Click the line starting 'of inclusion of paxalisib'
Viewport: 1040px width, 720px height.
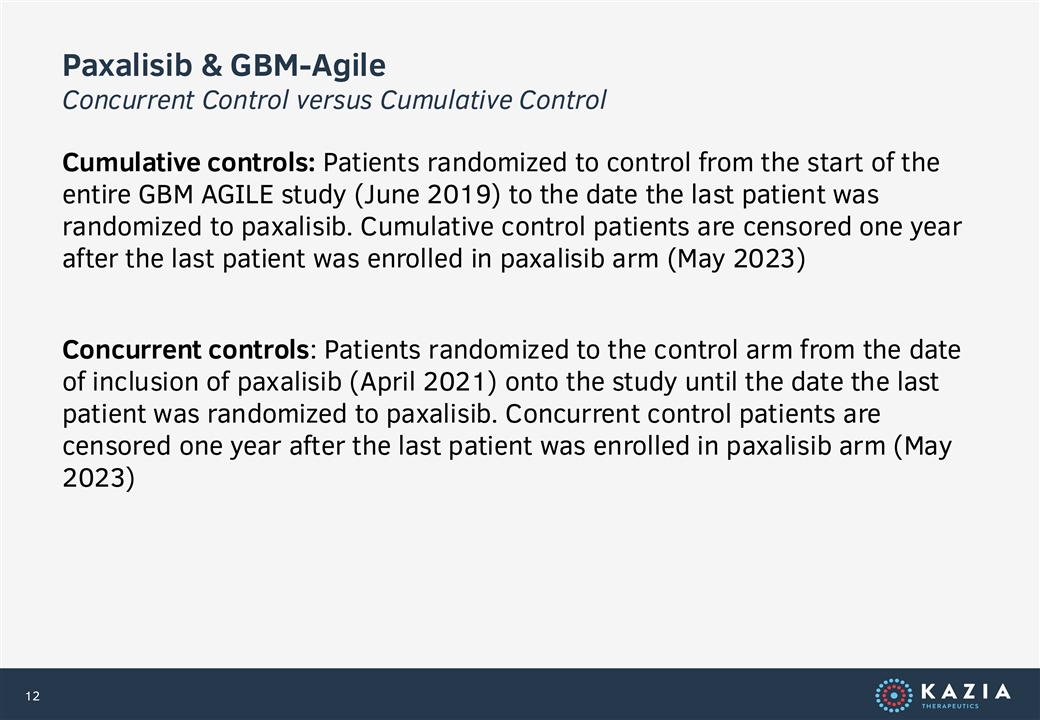[500, 382]
